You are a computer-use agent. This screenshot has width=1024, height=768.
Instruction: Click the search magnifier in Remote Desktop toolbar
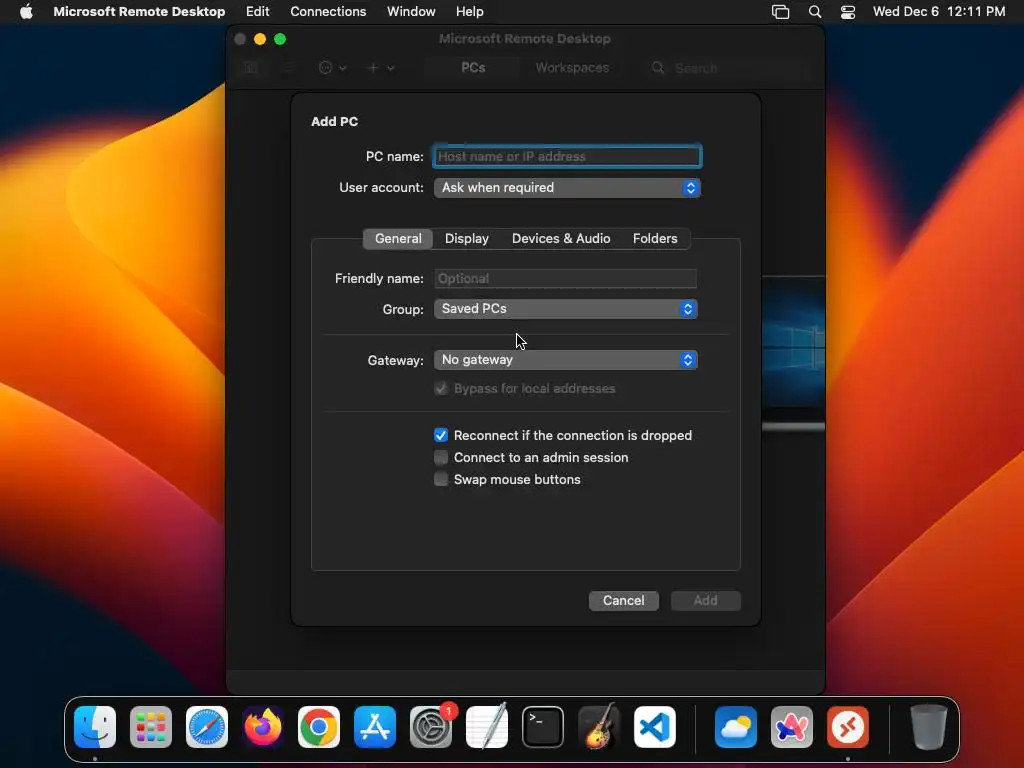(x=658, y=68)
